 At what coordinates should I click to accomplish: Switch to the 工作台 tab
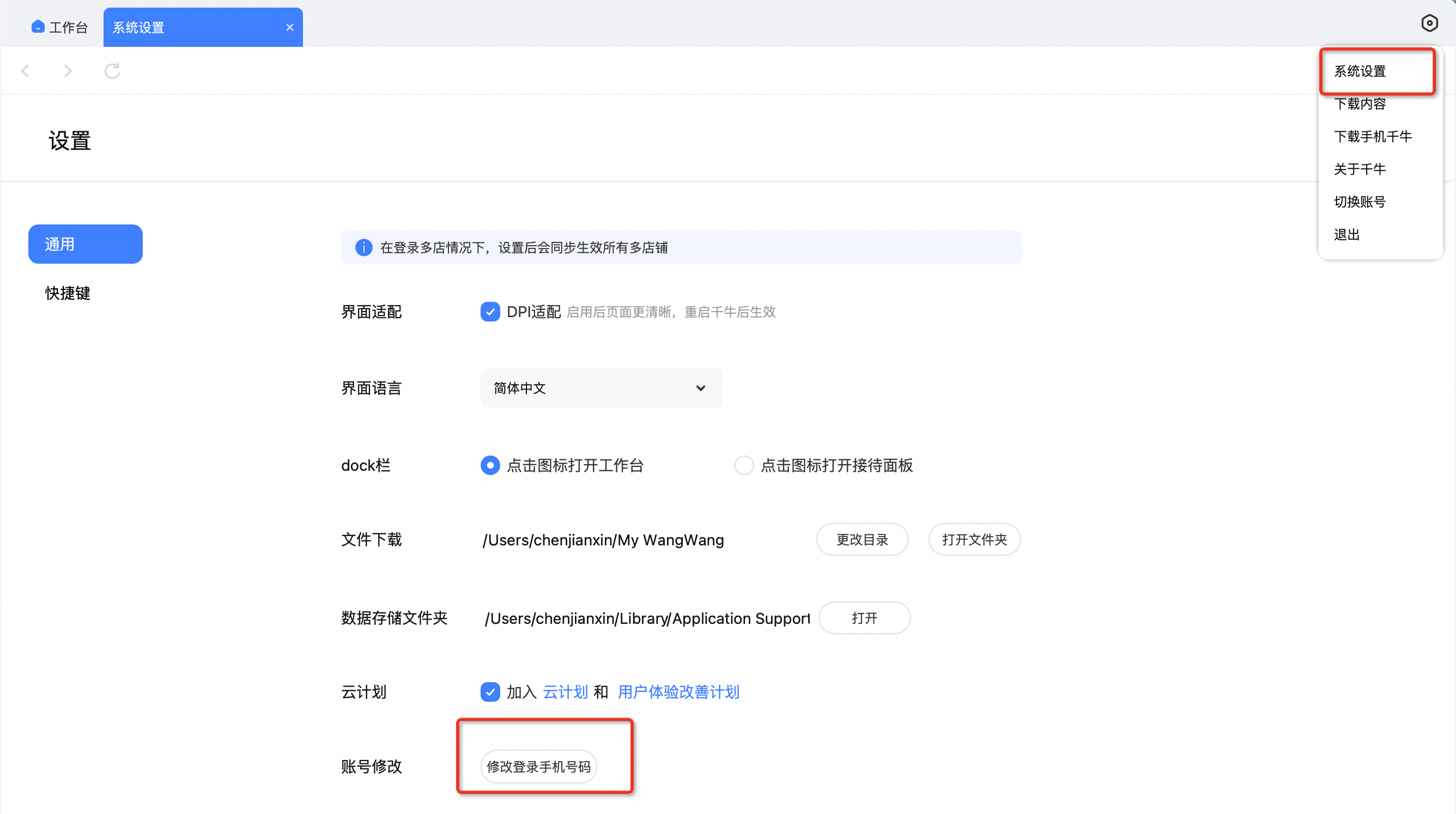[x=59, y=27]
